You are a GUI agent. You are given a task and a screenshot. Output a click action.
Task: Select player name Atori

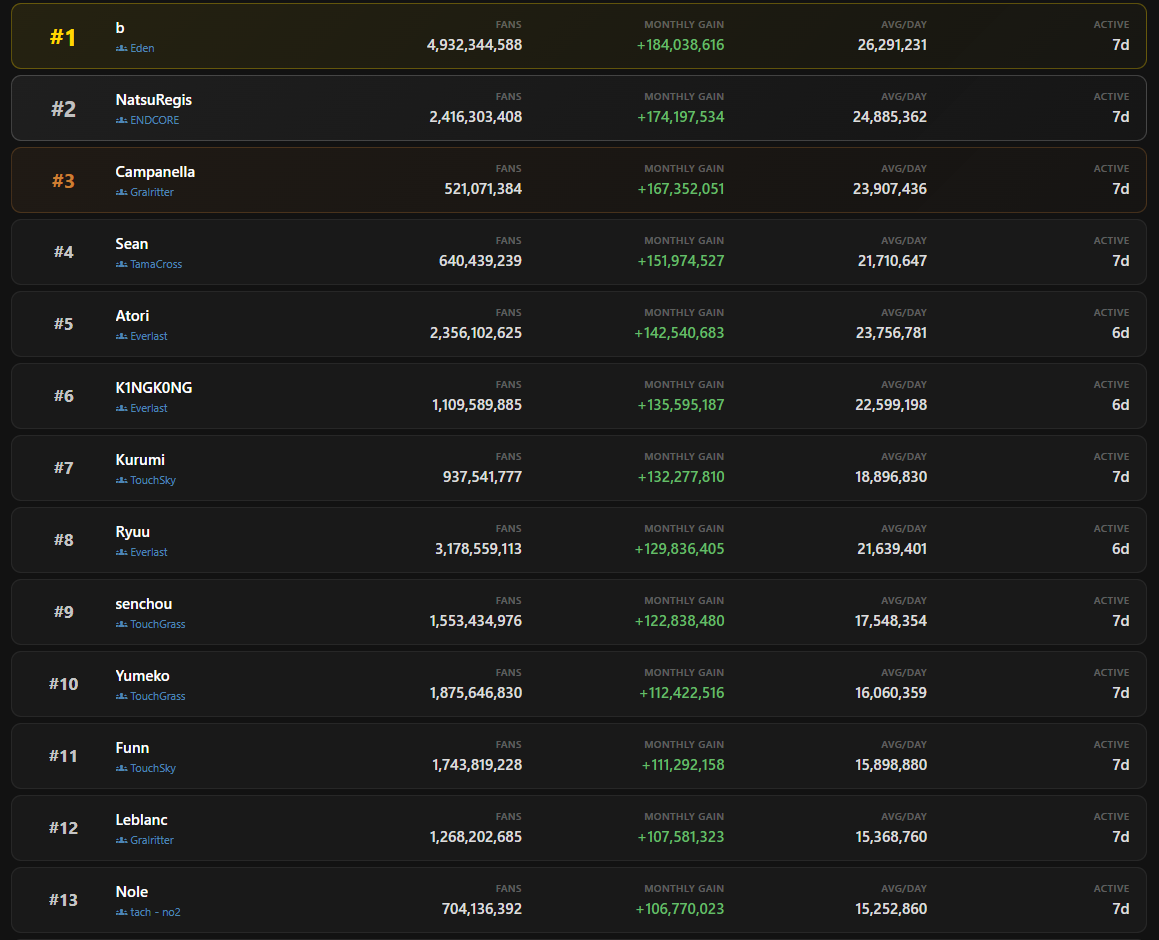[132, 316]
